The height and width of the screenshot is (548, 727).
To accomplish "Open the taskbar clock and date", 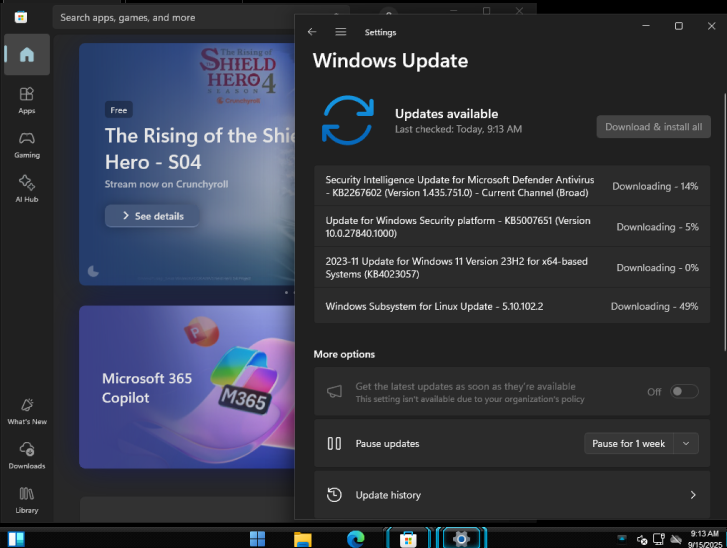I will [705, 539].
